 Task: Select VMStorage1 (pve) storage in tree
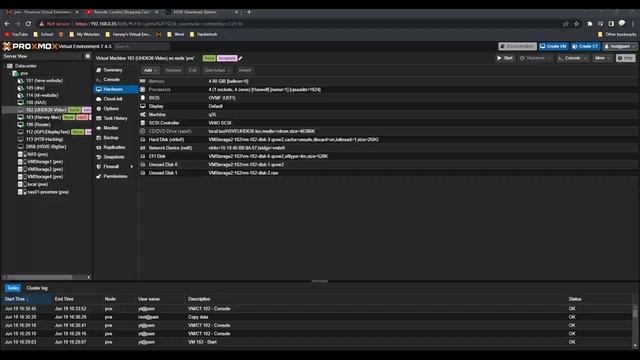[45, 162]
